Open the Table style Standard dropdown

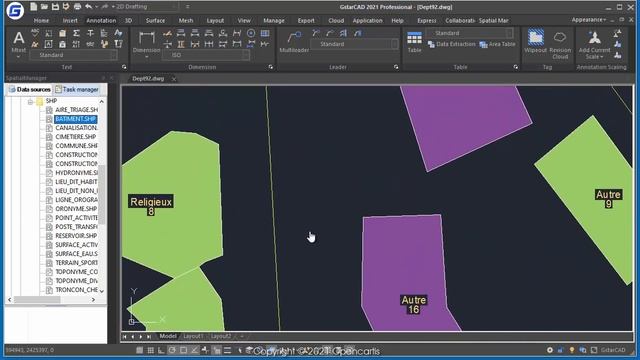[470, 33]
